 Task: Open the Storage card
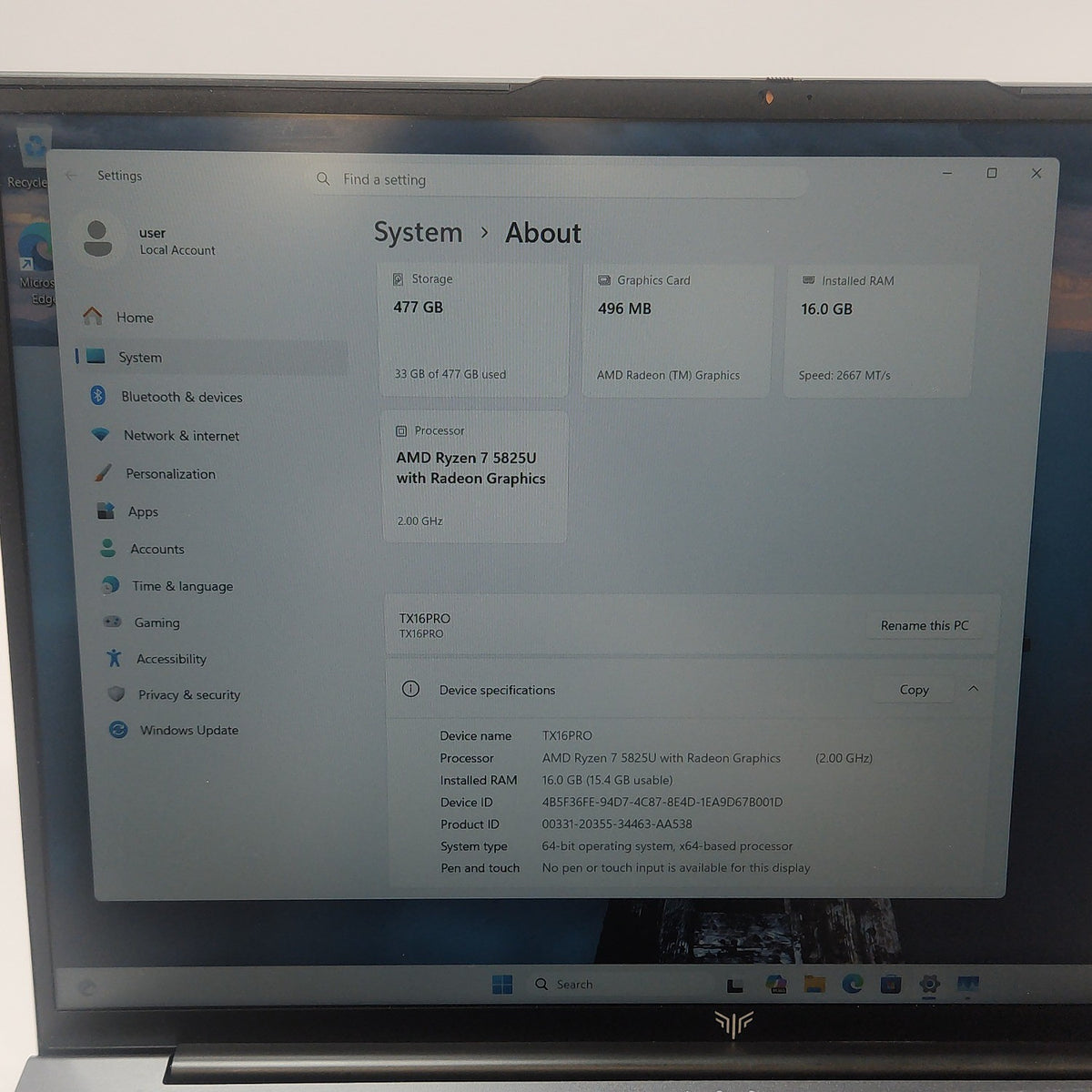[473, 330]
